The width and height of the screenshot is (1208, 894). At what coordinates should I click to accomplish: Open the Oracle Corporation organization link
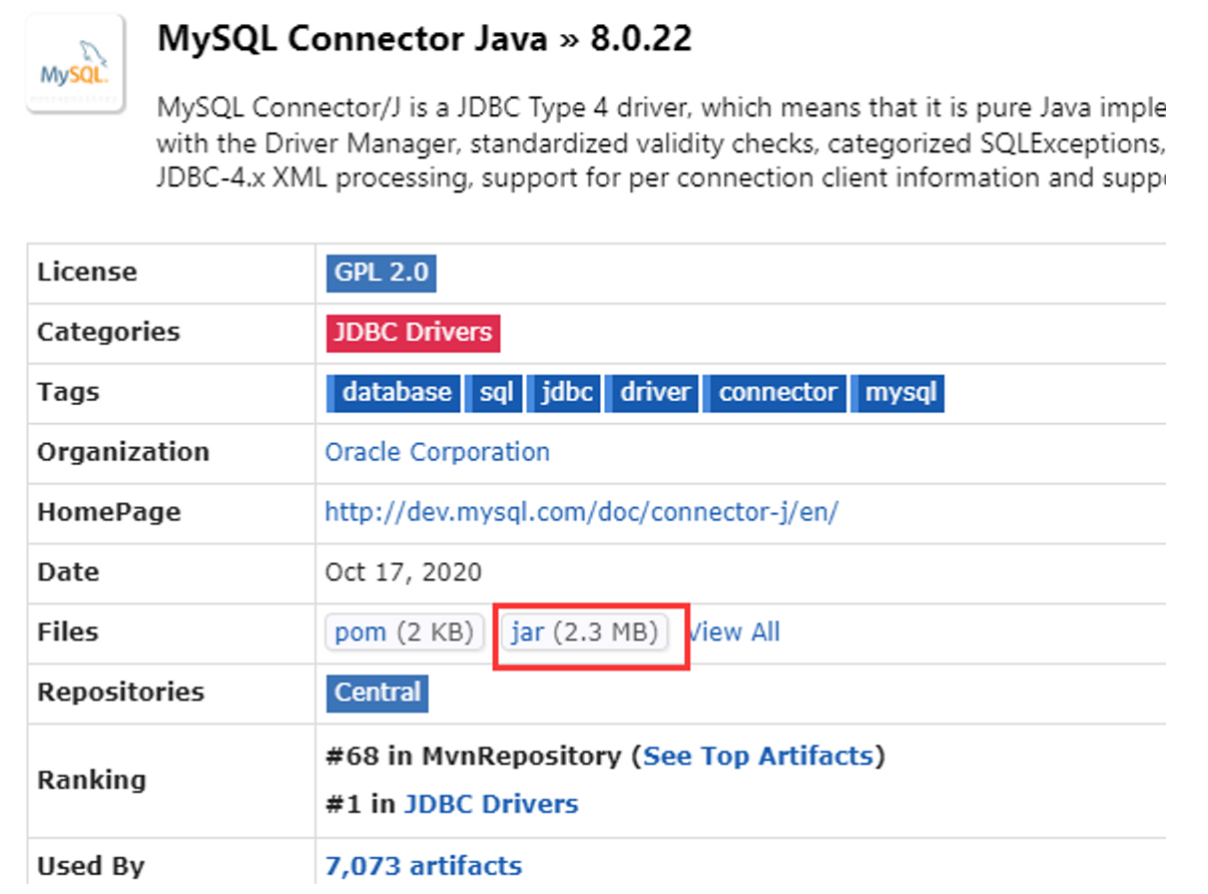point(437,452)
